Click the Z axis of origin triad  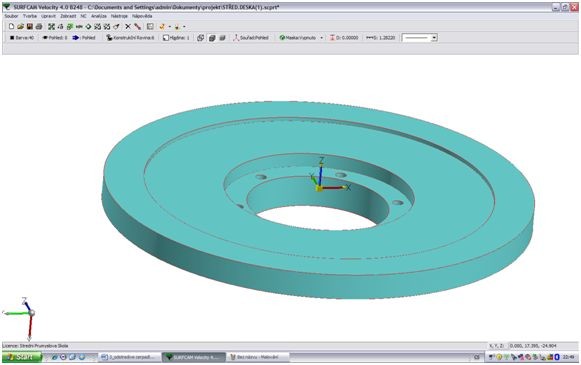point(321,172)
